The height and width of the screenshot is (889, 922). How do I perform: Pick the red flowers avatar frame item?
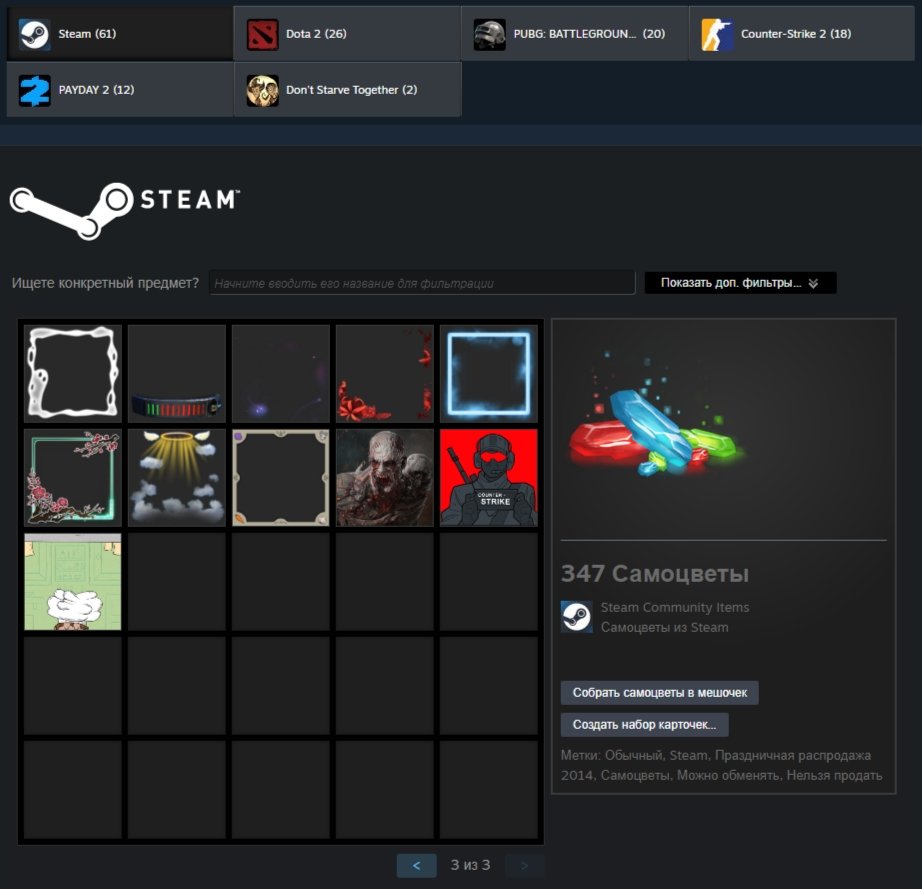click(385, 373)
